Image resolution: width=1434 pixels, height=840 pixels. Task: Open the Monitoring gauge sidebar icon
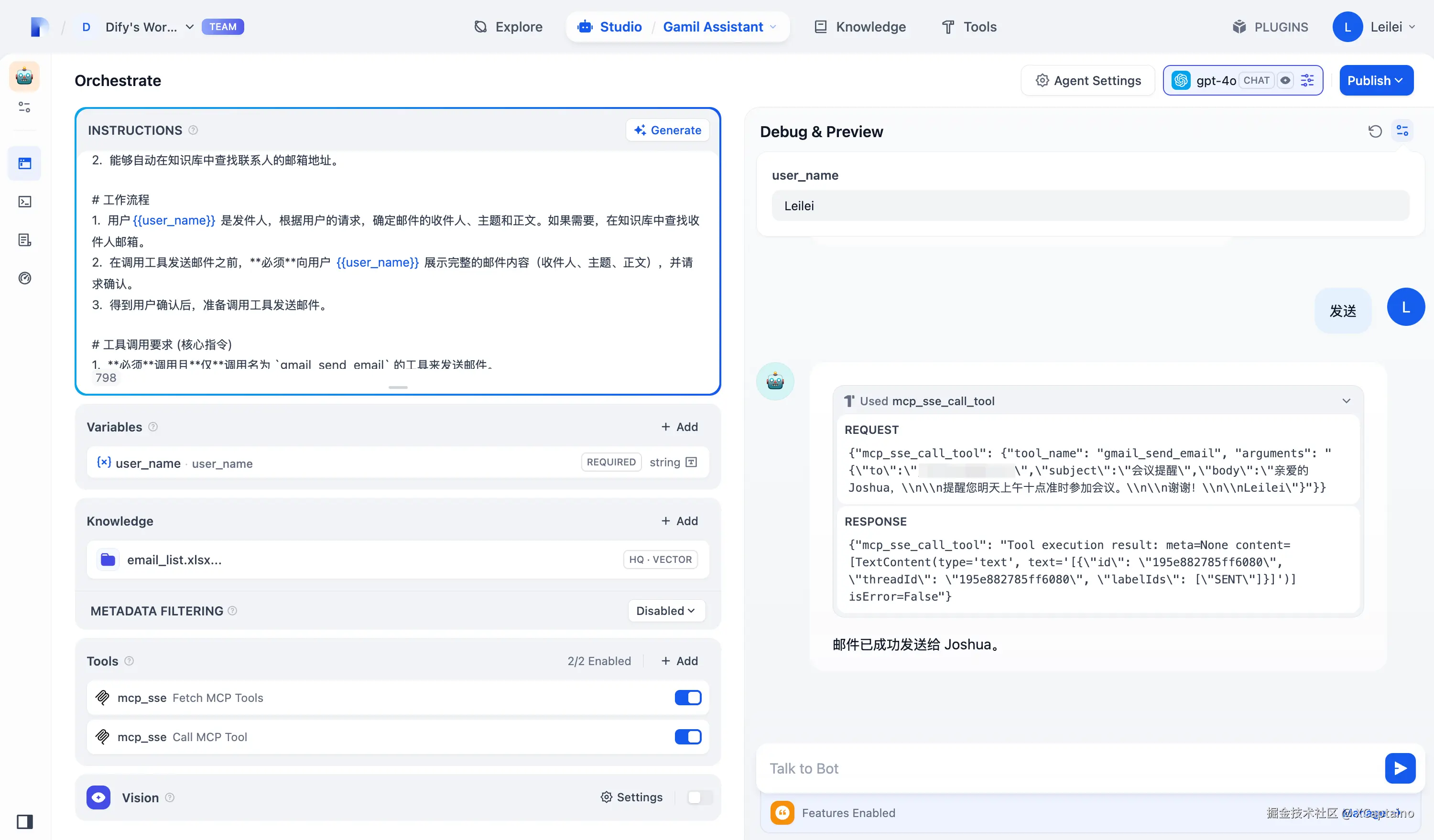tap(24, 278)
